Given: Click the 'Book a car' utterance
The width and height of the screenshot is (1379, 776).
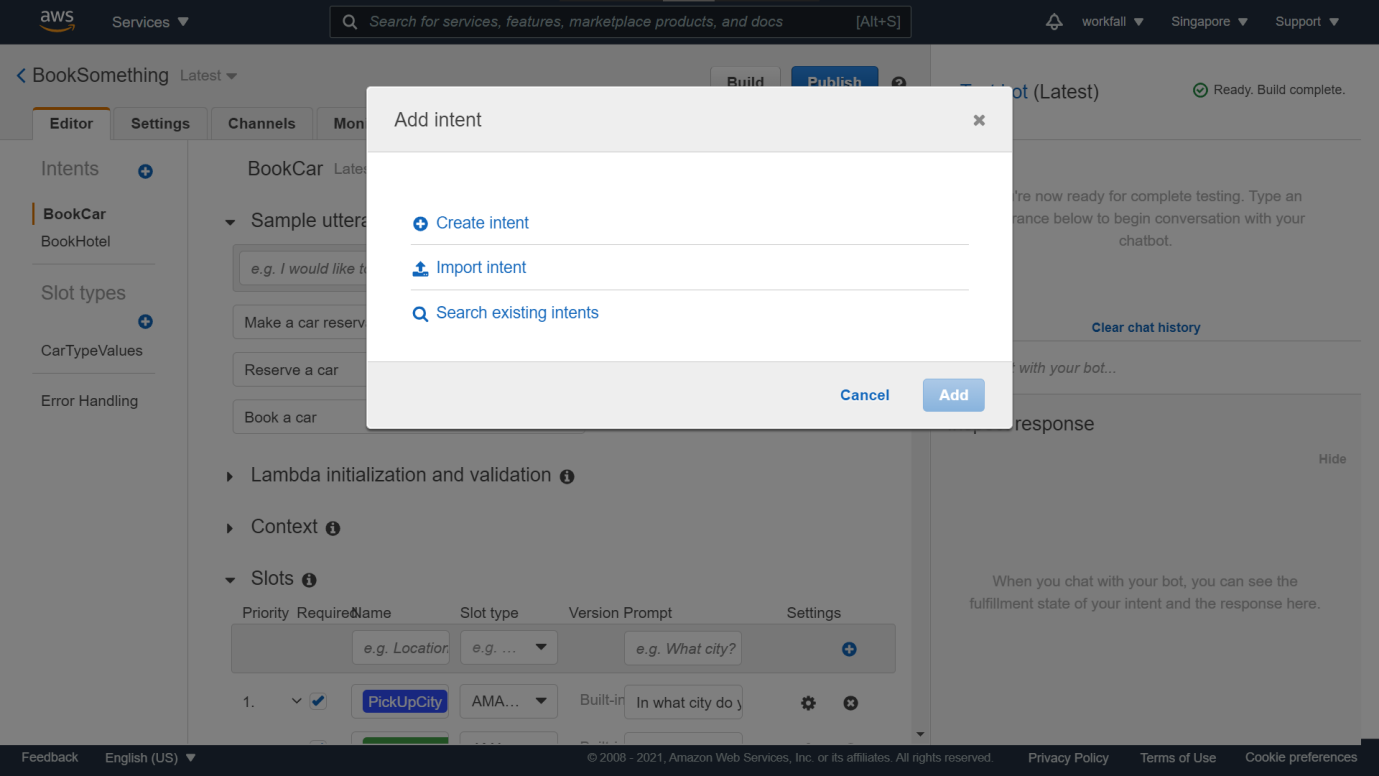Looking at the screenshot, I should (x=280, y=417).
